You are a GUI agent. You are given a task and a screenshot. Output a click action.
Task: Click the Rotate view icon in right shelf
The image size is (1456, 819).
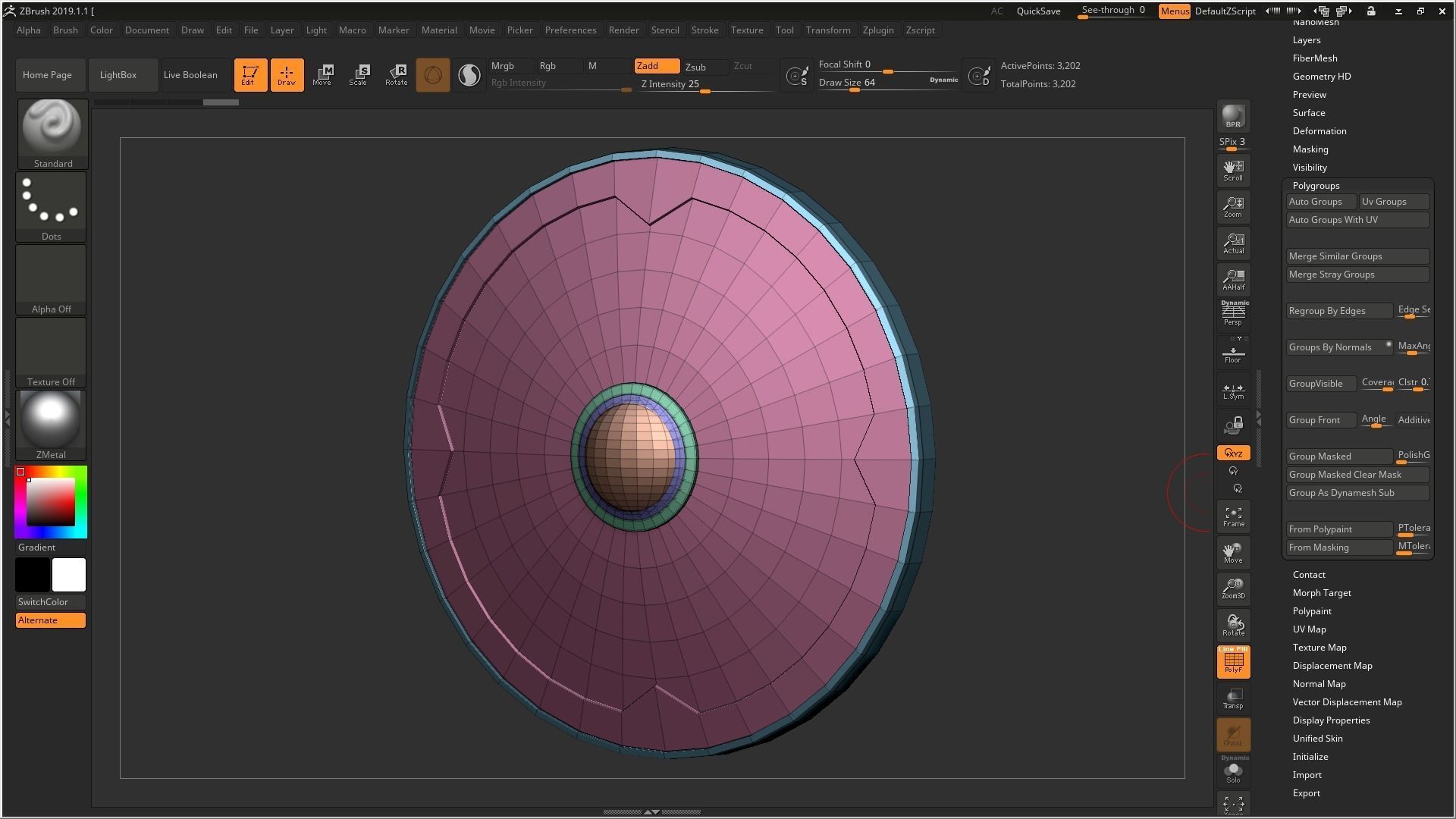pyautogui.click(x=1233, y=625)
